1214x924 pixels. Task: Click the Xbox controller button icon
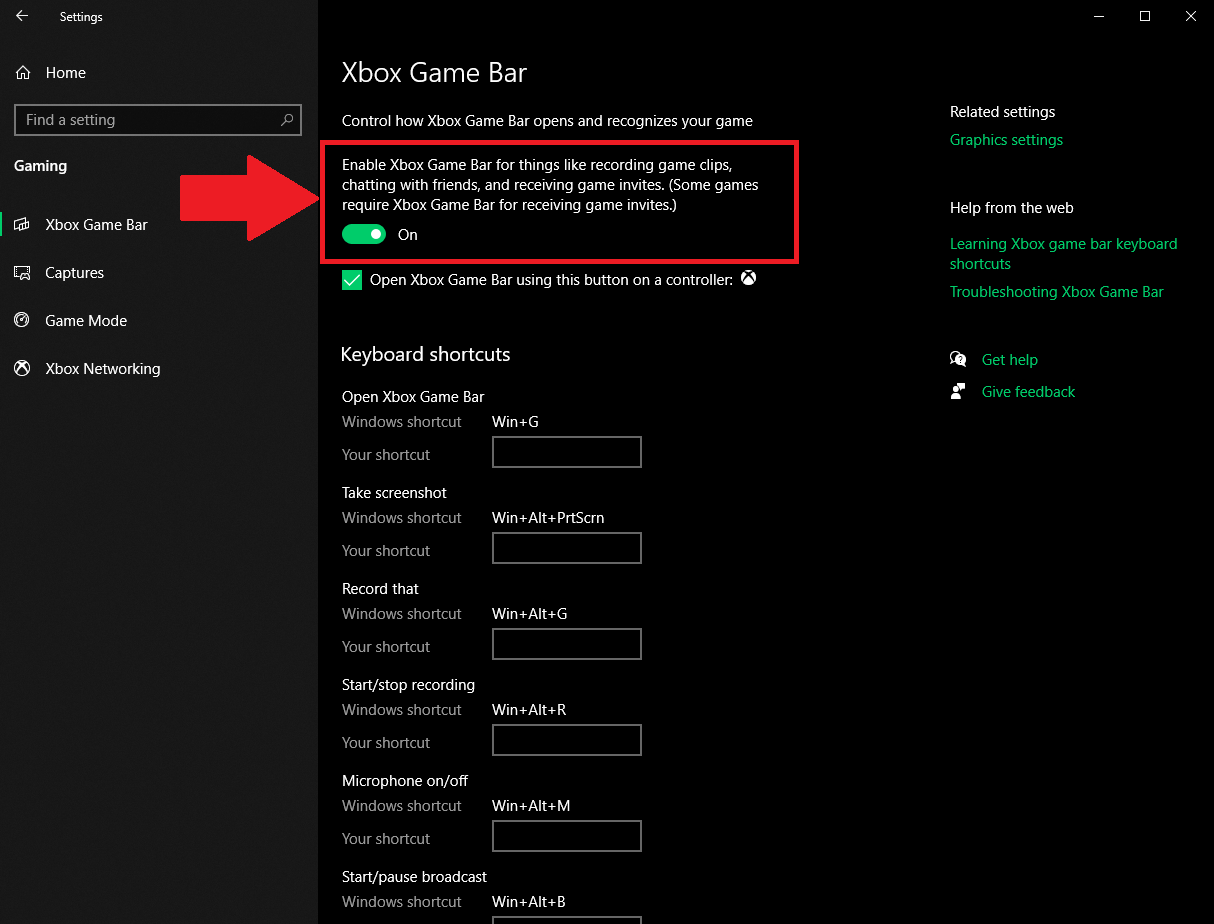(x=748, y=279)
